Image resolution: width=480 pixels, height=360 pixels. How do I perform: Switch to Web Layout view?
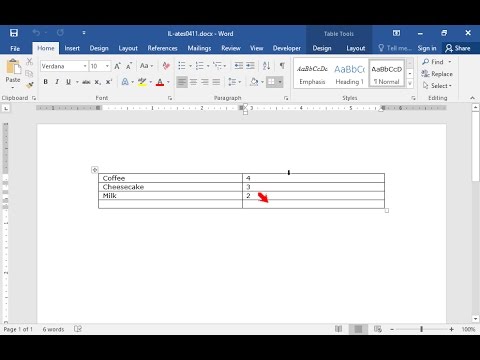point(378,329)
